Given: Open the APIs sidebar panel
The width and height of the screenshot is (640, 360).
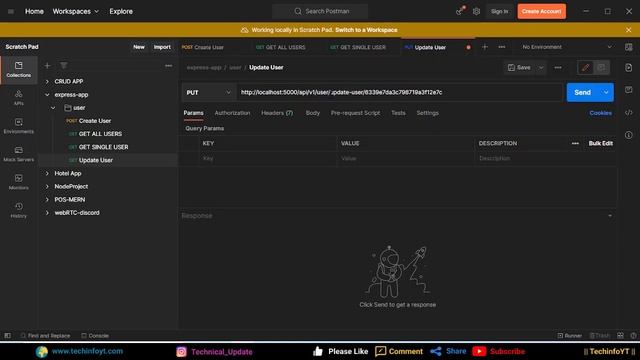Looking at the screenshot, I should (19, 98).
